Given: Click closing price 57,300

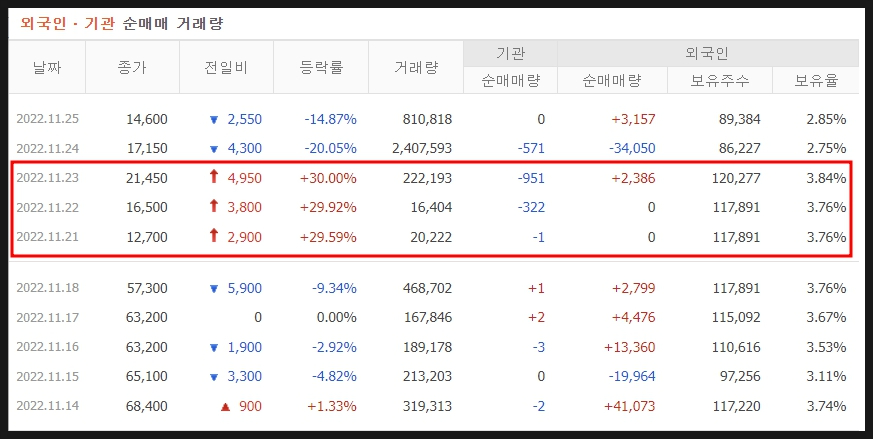Looking at the screenshot, I should pyautogui.click(x=147, y=288).
